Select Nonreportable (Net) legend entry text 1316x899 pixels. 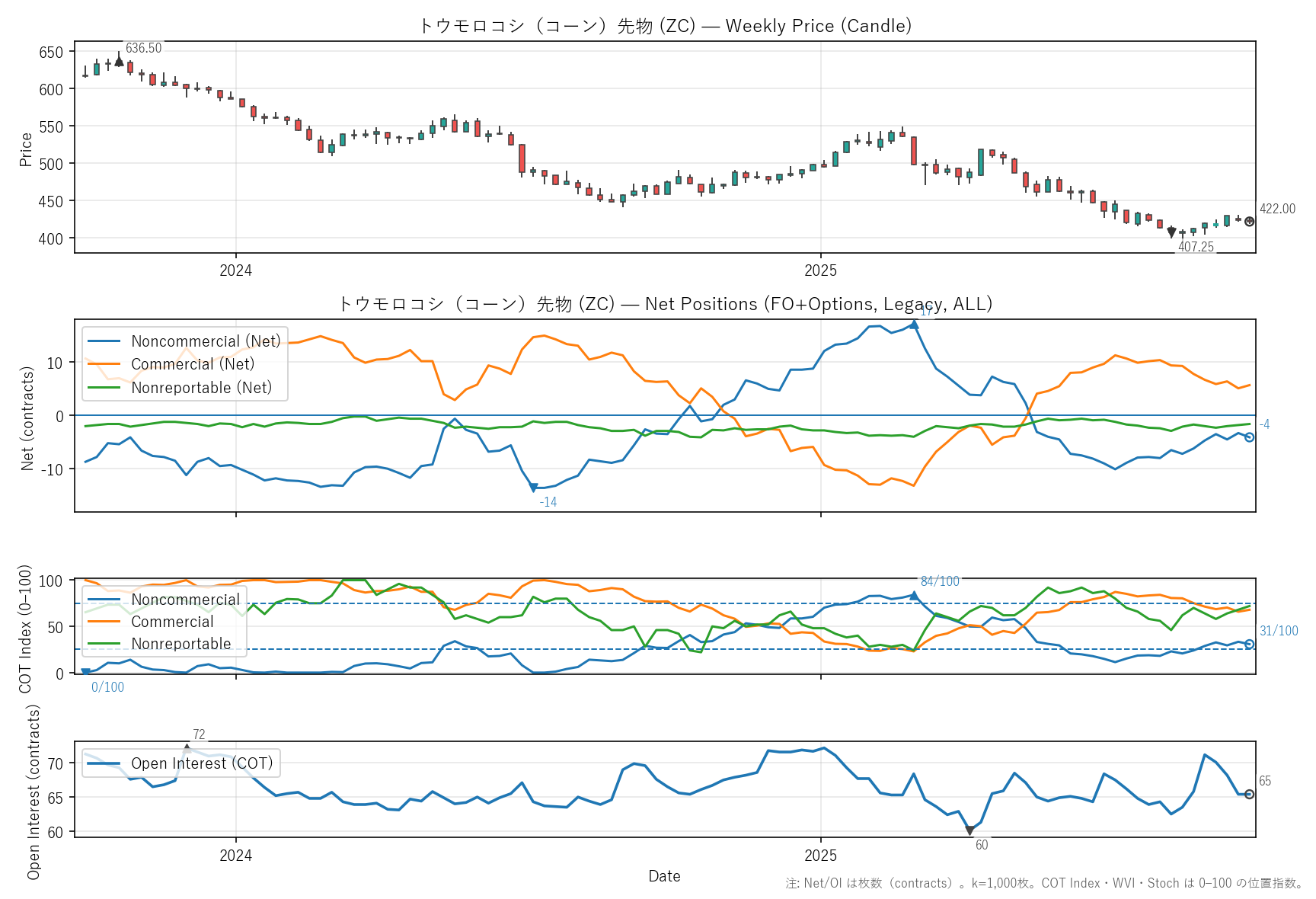pos(201,388)
